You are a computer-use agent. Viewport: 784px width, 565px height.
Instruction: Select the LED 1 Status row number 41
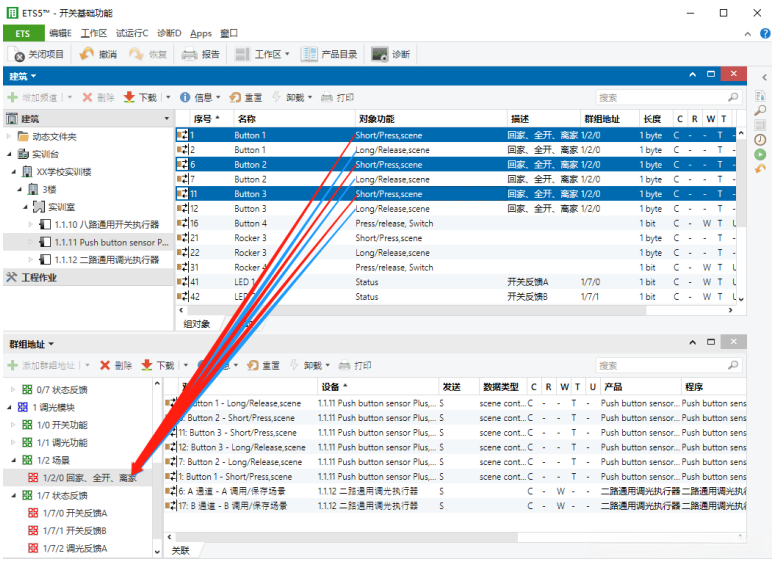click(x=455, y=282)
